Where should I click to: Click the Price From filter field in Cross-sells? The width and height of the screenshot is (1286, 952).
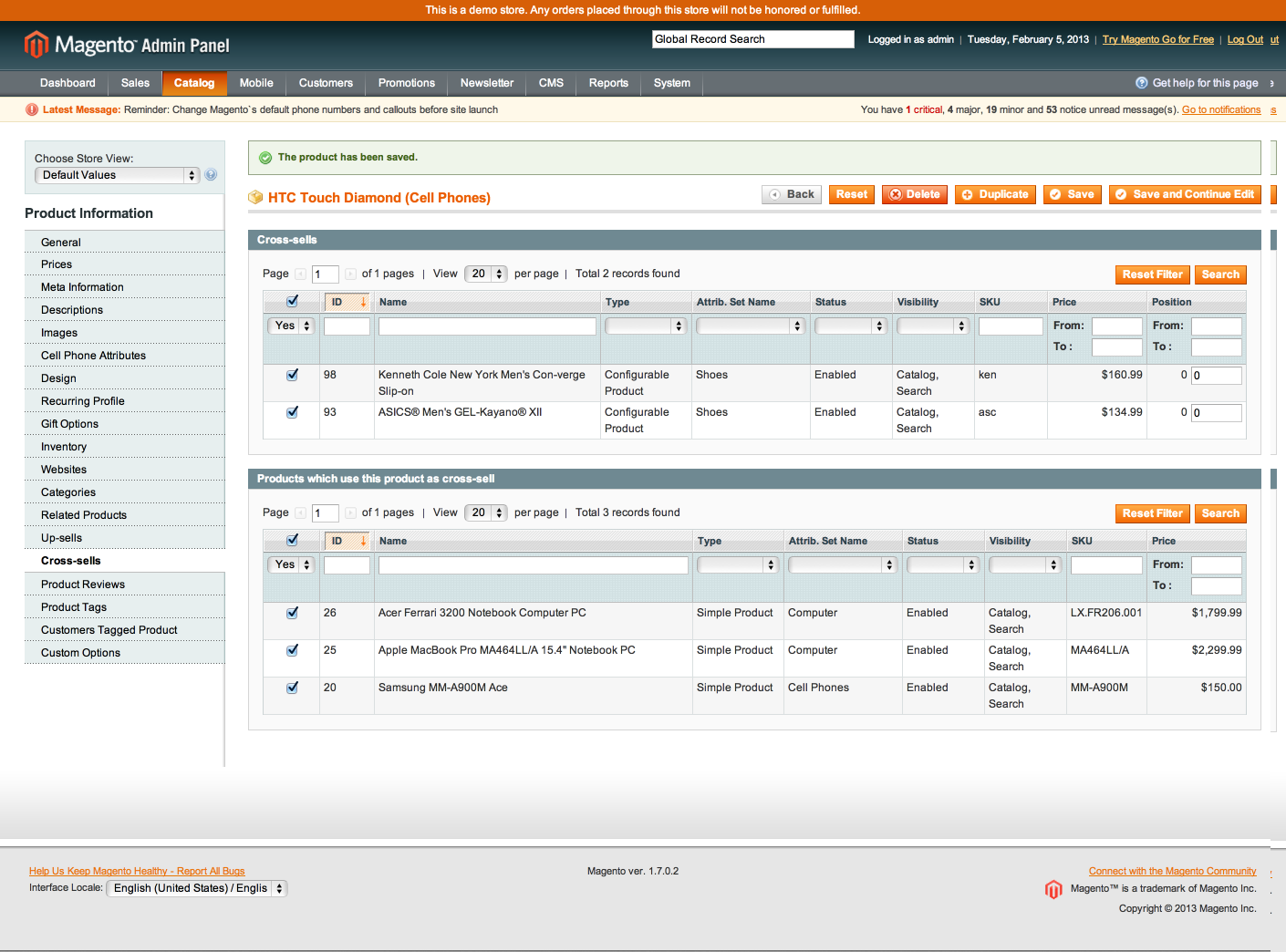click(x=1117, y=326)
